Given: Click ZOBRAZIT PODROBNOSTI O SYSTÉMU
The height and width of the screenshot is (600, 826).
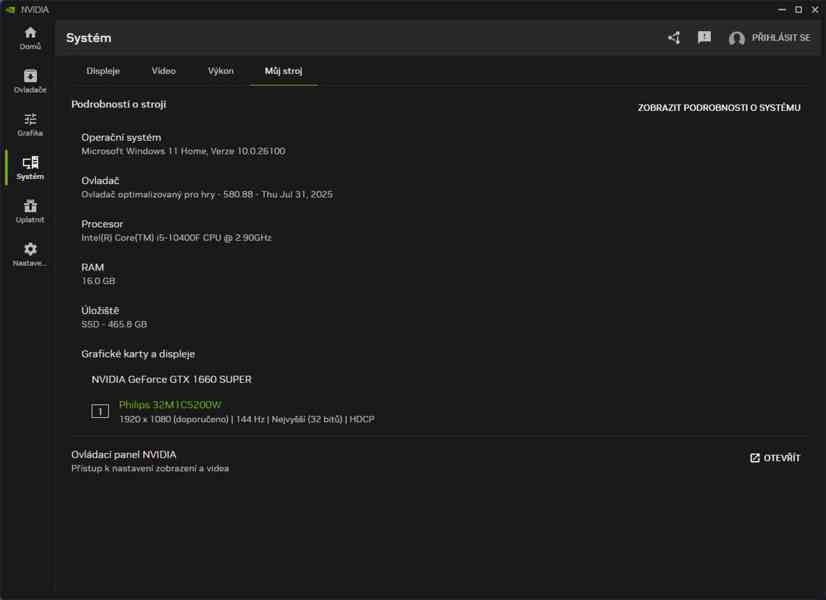Looking at the screenshot, I should pos(719,107).
